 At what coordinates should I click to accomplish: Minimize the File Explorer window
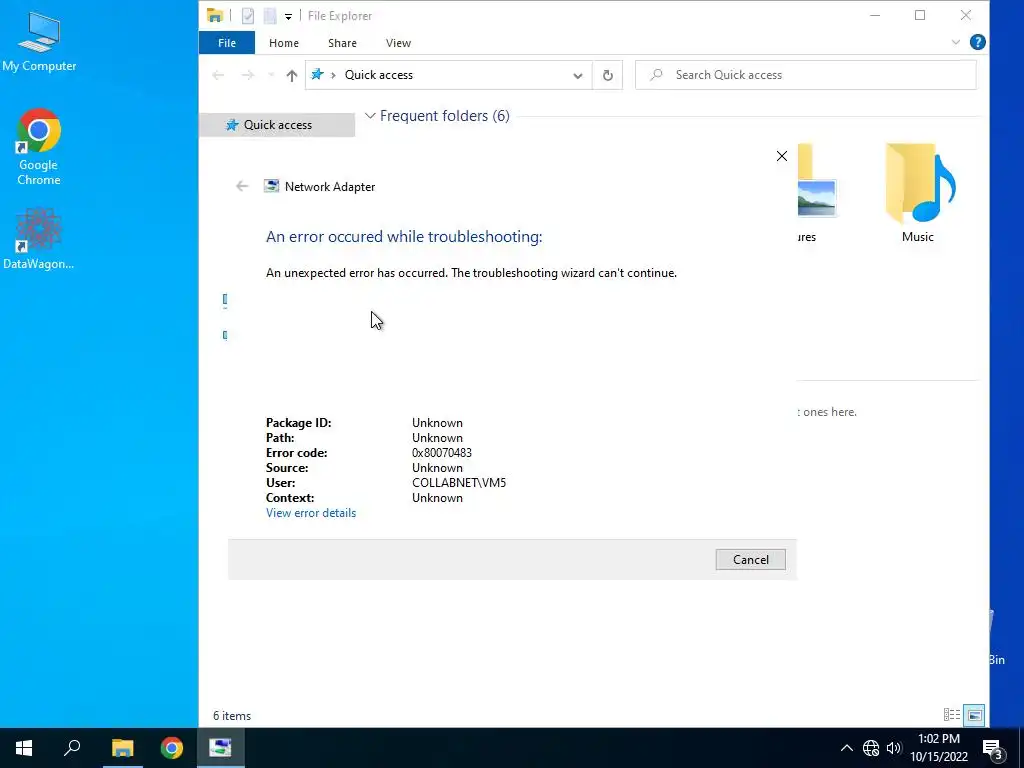874,15
